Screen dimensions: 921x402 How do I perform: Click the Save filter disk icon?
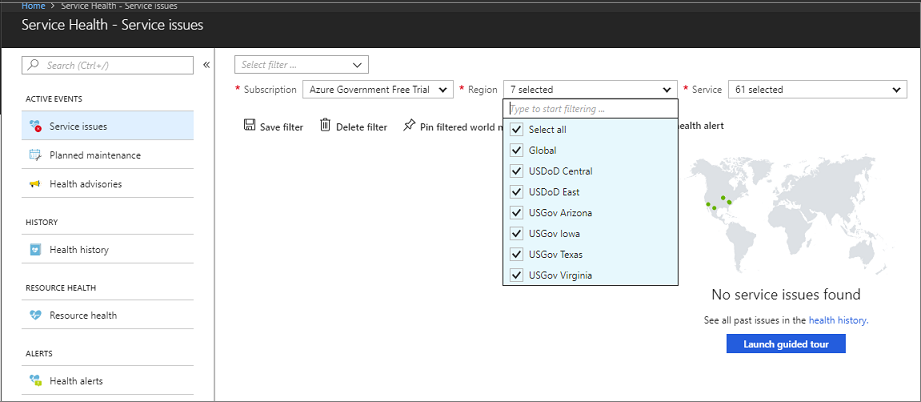click(x=249, y=126)
